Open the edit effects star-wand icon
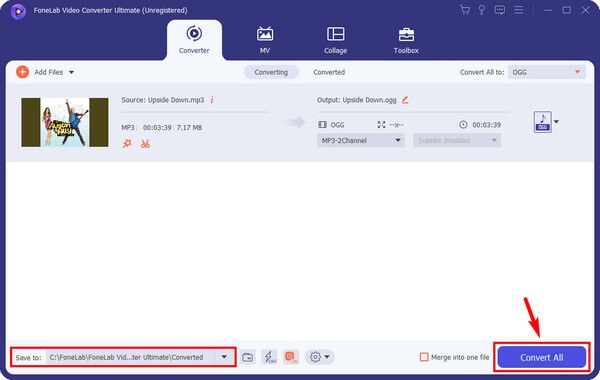This screenshot has width=600, height=380. click(127, 144)
